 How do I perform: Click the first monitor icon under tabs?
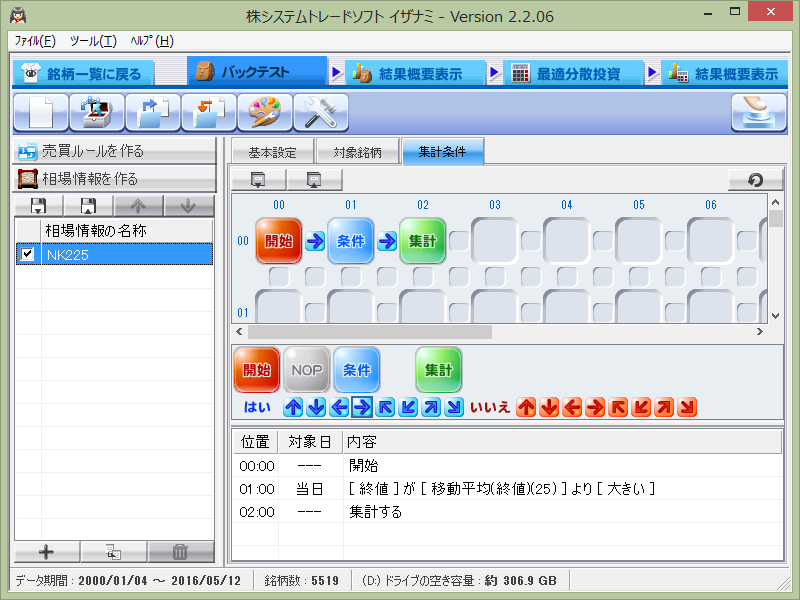coord(258,180)
